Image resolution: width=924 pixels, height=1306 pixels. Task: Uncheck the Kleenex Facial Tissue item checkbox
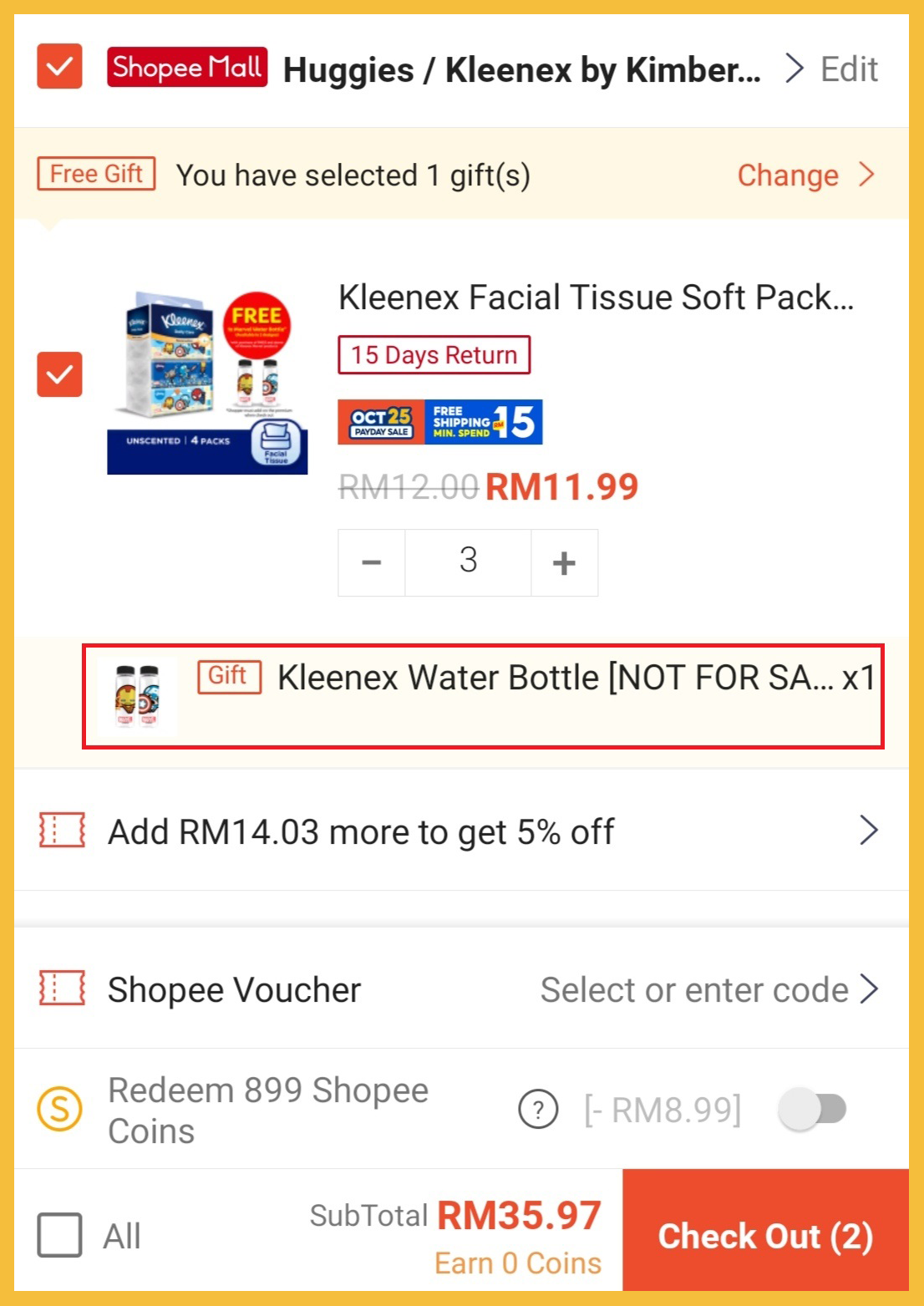59,374
